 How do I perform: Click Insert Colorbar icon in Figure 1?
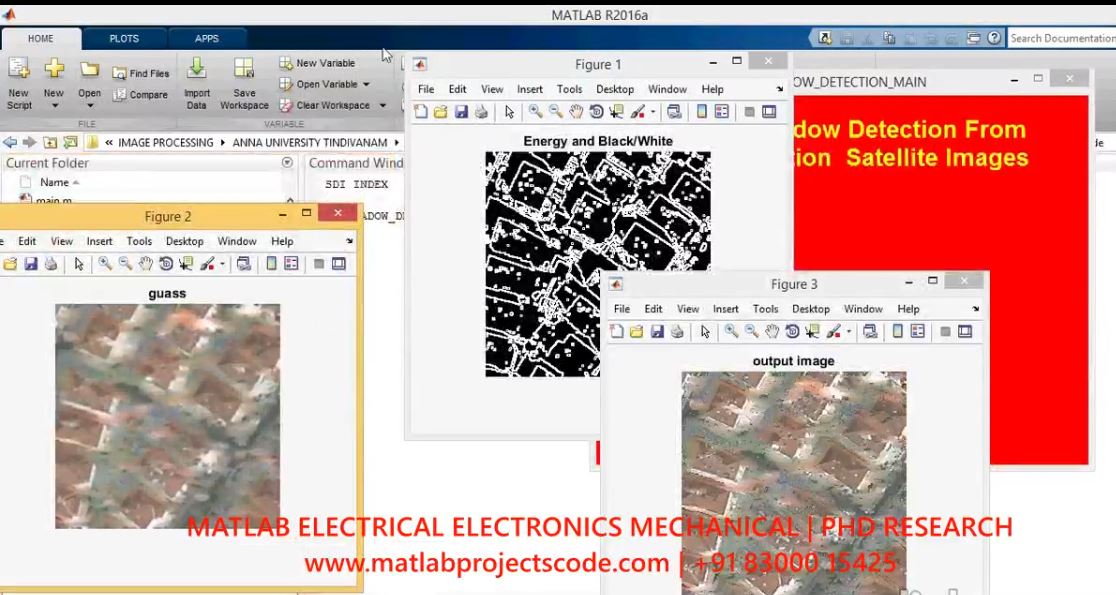pos(702,112)
